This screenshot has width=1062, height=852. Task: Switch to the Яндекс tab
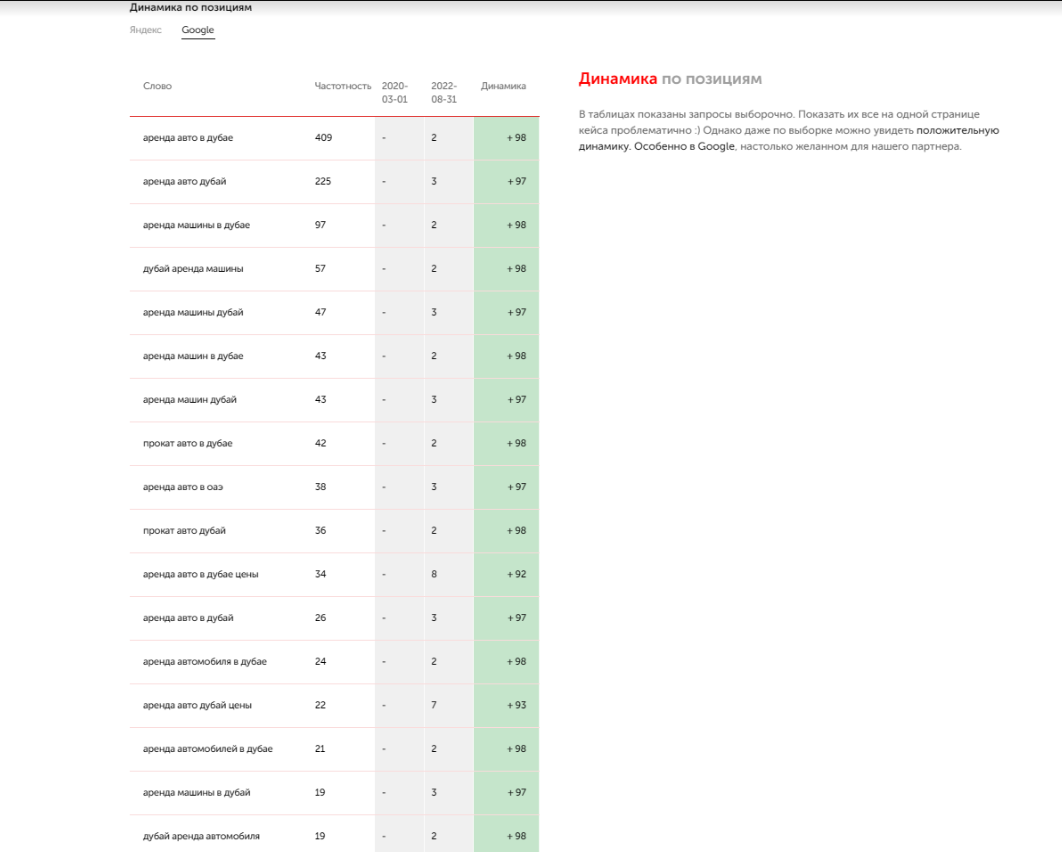(x=146, y=30)
